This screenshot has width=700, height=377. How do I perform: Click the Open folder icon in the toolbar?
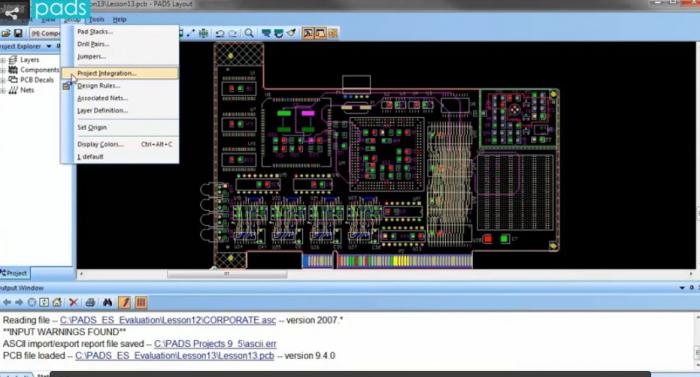(x=6, y=33)
